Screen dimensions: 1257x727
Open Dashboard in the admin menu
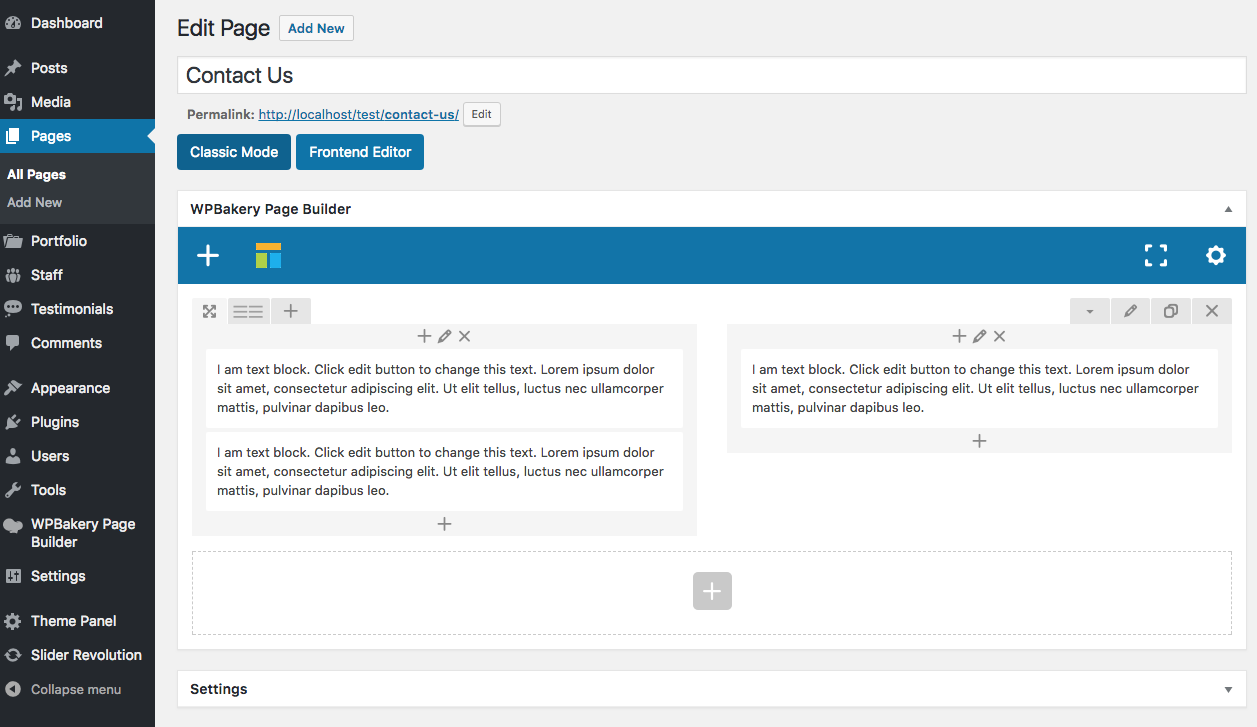point(77,23)
